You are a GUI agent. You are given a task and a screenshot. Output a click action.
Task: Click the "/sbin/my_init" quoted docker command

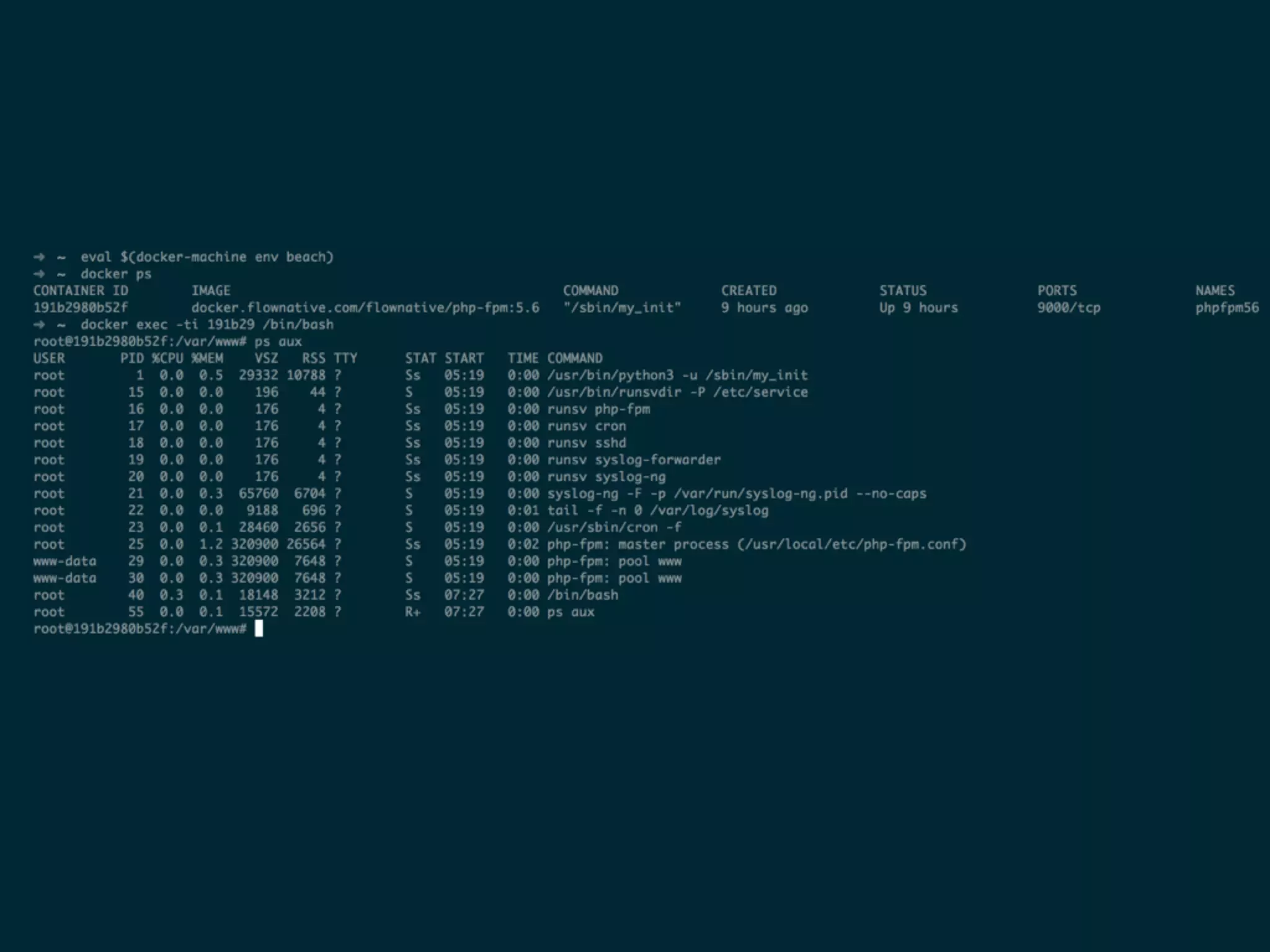(x=622, y=307)
